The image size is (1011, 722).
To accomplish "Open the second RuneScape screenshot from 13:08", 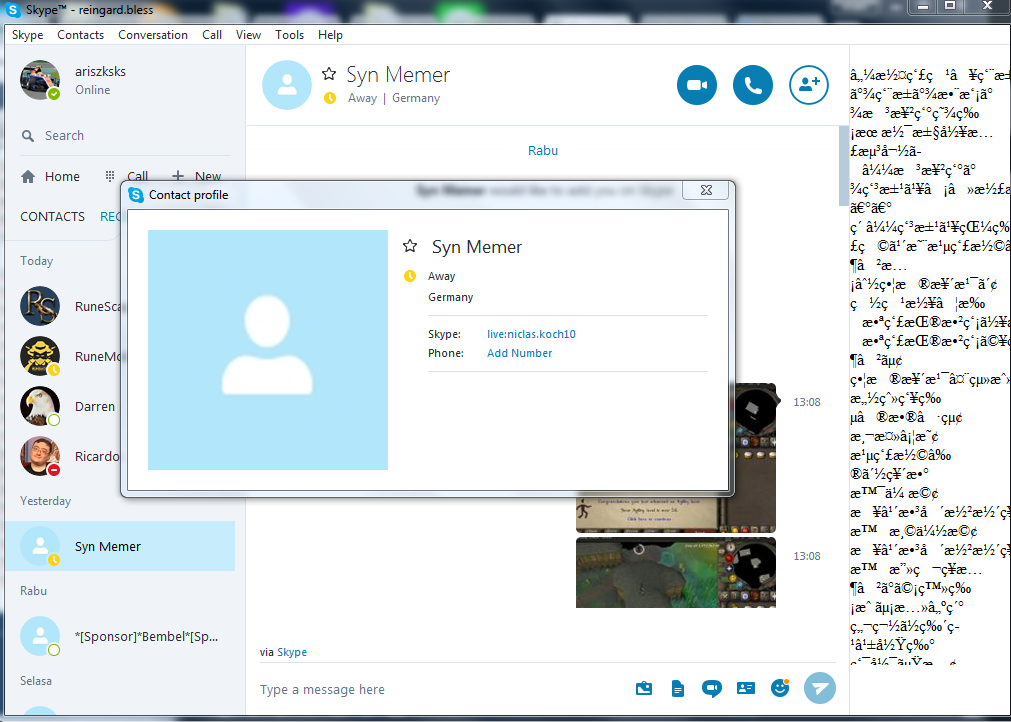I will click(676, 572).
